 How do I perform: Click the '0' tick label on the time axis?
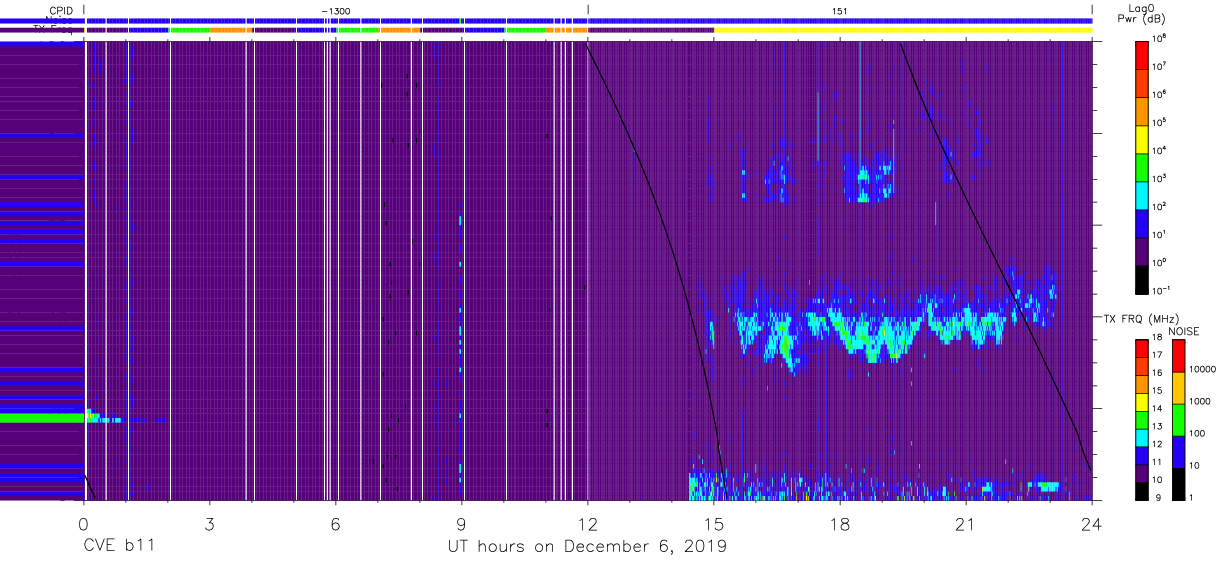[84, 523]
